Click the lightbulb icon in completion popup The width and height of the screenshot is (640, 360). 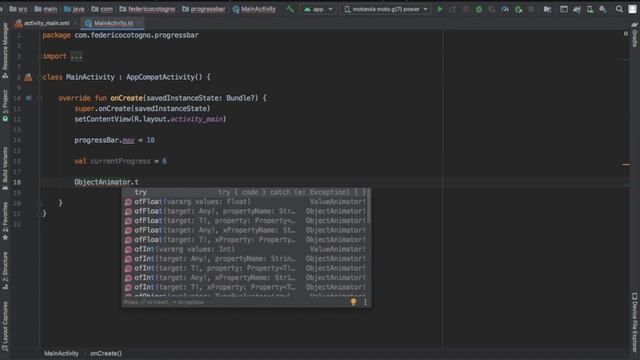pos(353,302)
